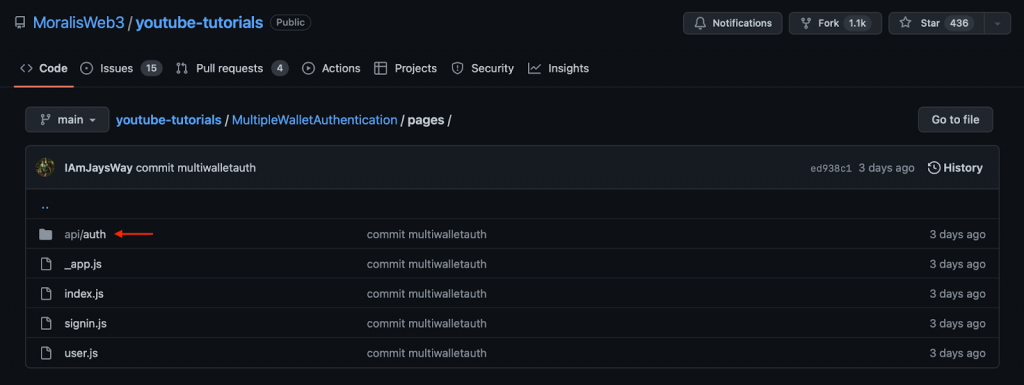Click the repository book icon
This screenshot has width=1024, height=385.
pyautogui.click(x=20, y=23)
